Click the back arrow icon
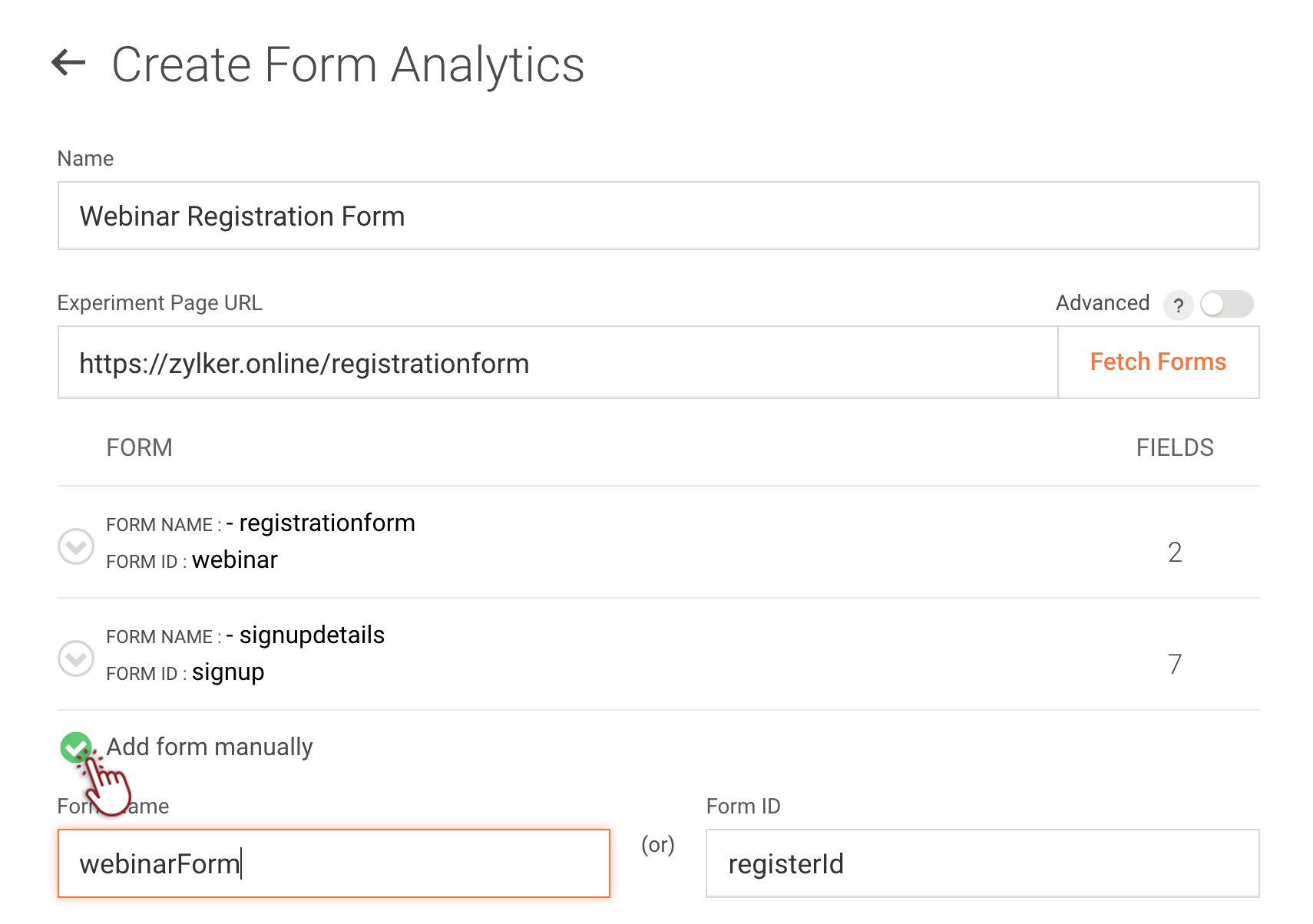Viewport: 1313px width, 924px height. (x=68, y=63)
